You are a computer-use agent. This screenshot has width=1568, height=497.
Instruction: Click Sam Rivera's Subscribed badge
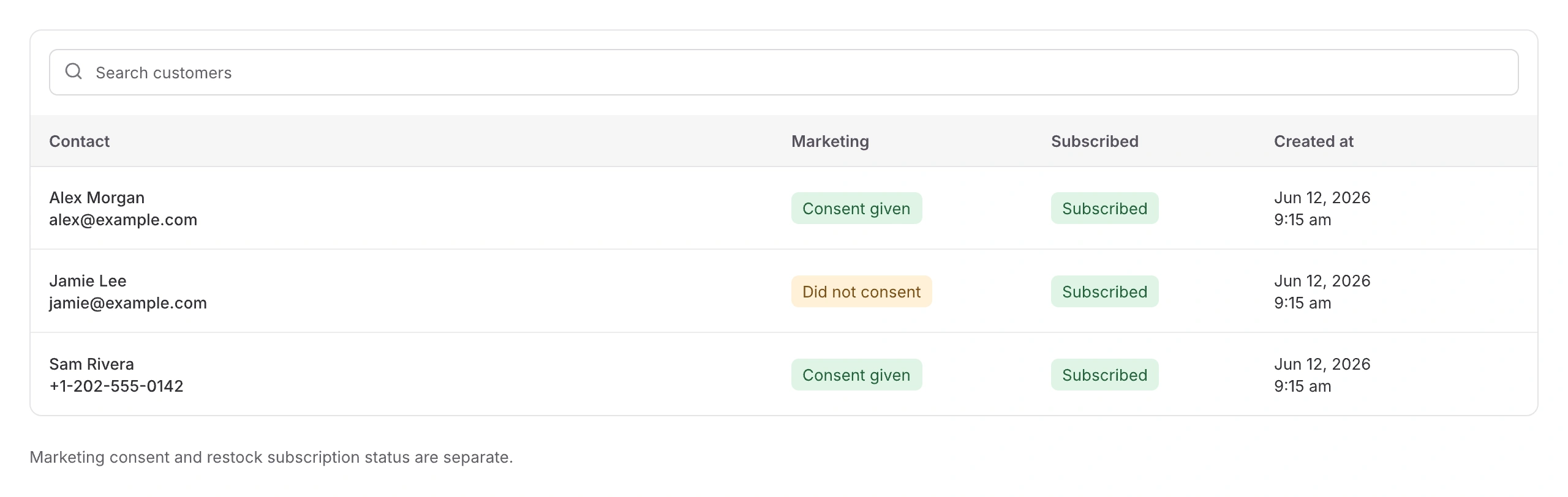click(x=1104, y=375)
